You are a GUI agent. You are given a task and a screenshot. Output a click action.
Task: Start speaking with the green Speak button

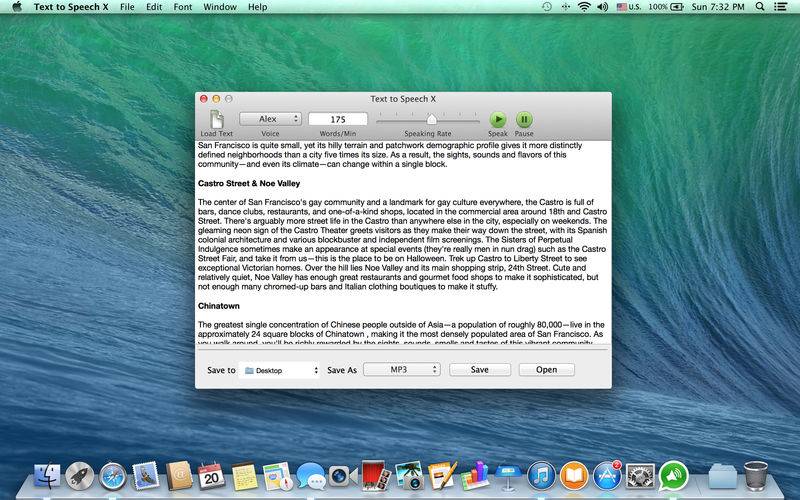coord(498,119)
